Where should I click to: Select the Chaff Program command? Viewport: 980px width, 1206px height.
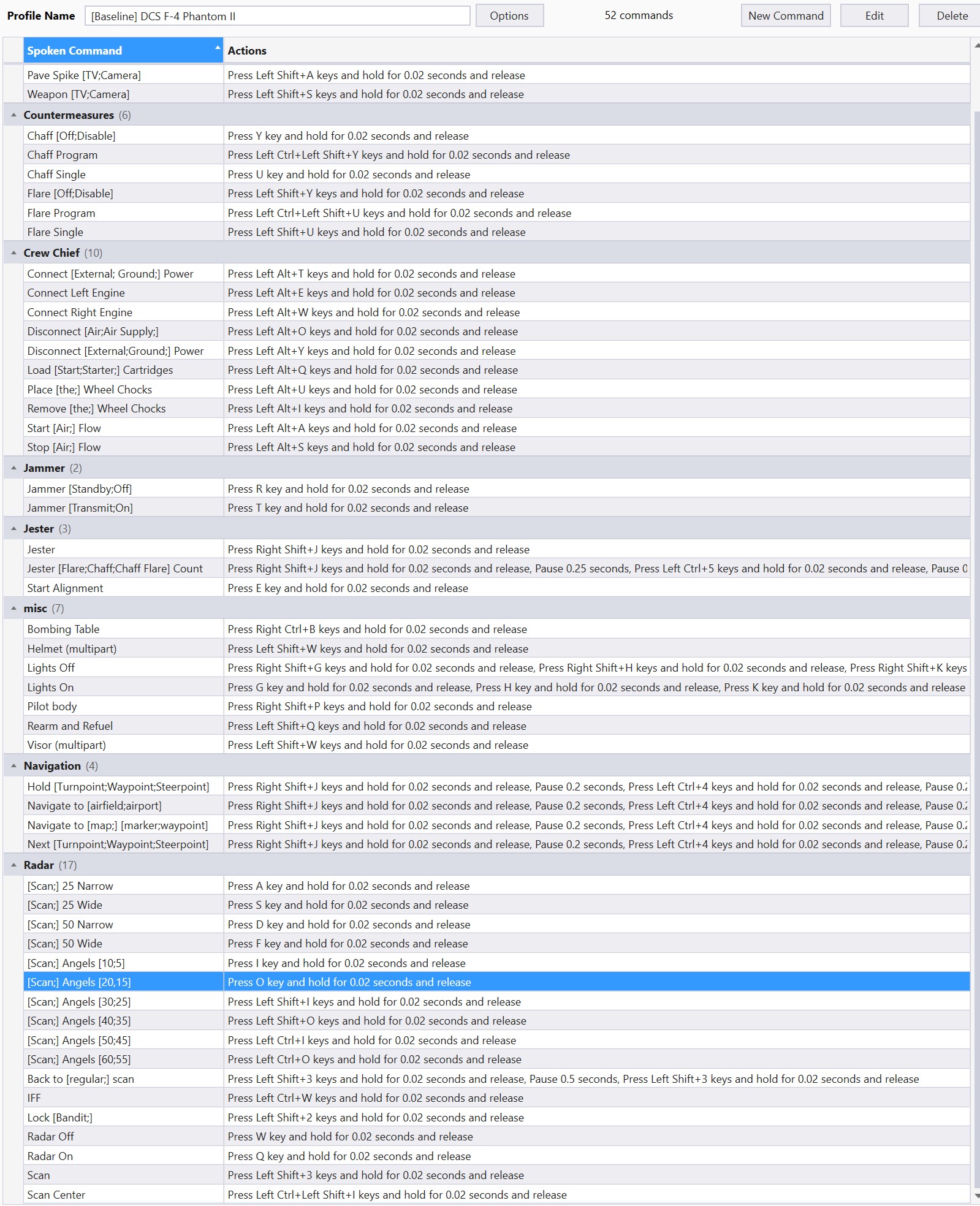63,155
